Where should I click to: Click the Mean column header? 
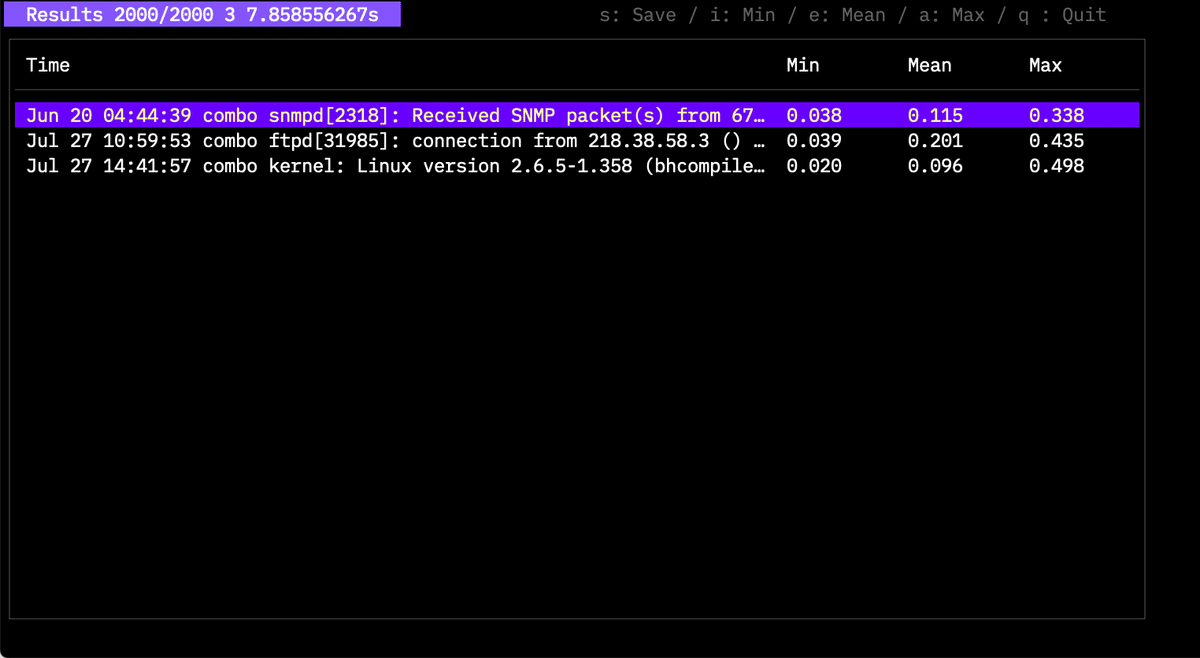(930, 65)
